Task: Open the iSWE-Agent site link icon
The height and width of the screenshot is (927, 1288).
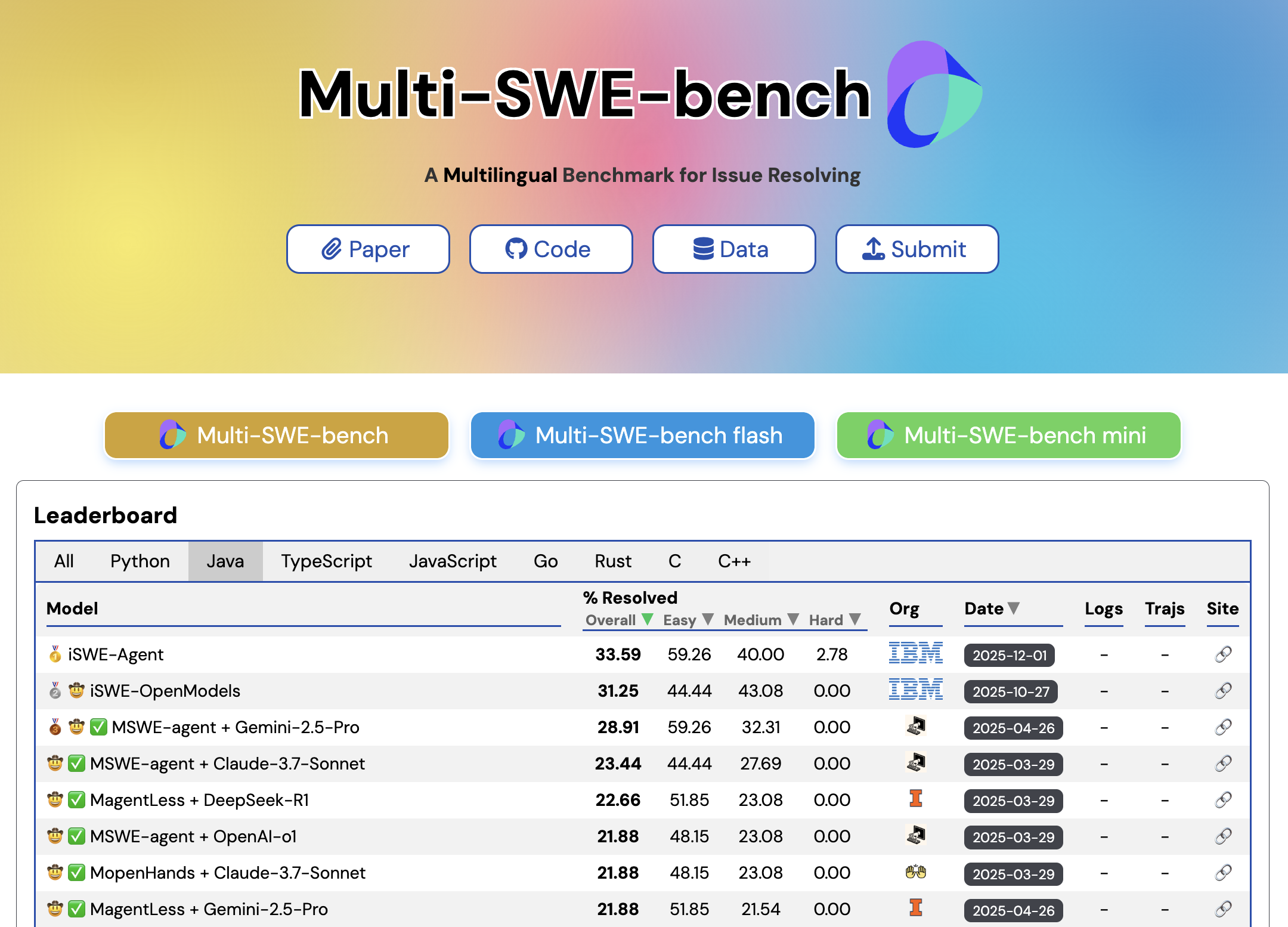Action: (1223, 654)
